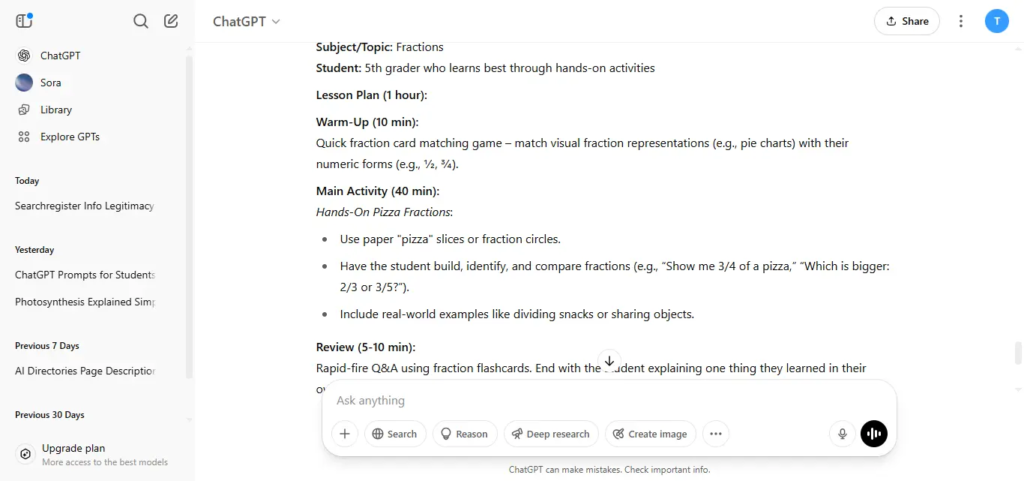This screenshot has height=481, width=1024.
Task: Click the microphone dictate icon
Action: click(x=843, y=434)
